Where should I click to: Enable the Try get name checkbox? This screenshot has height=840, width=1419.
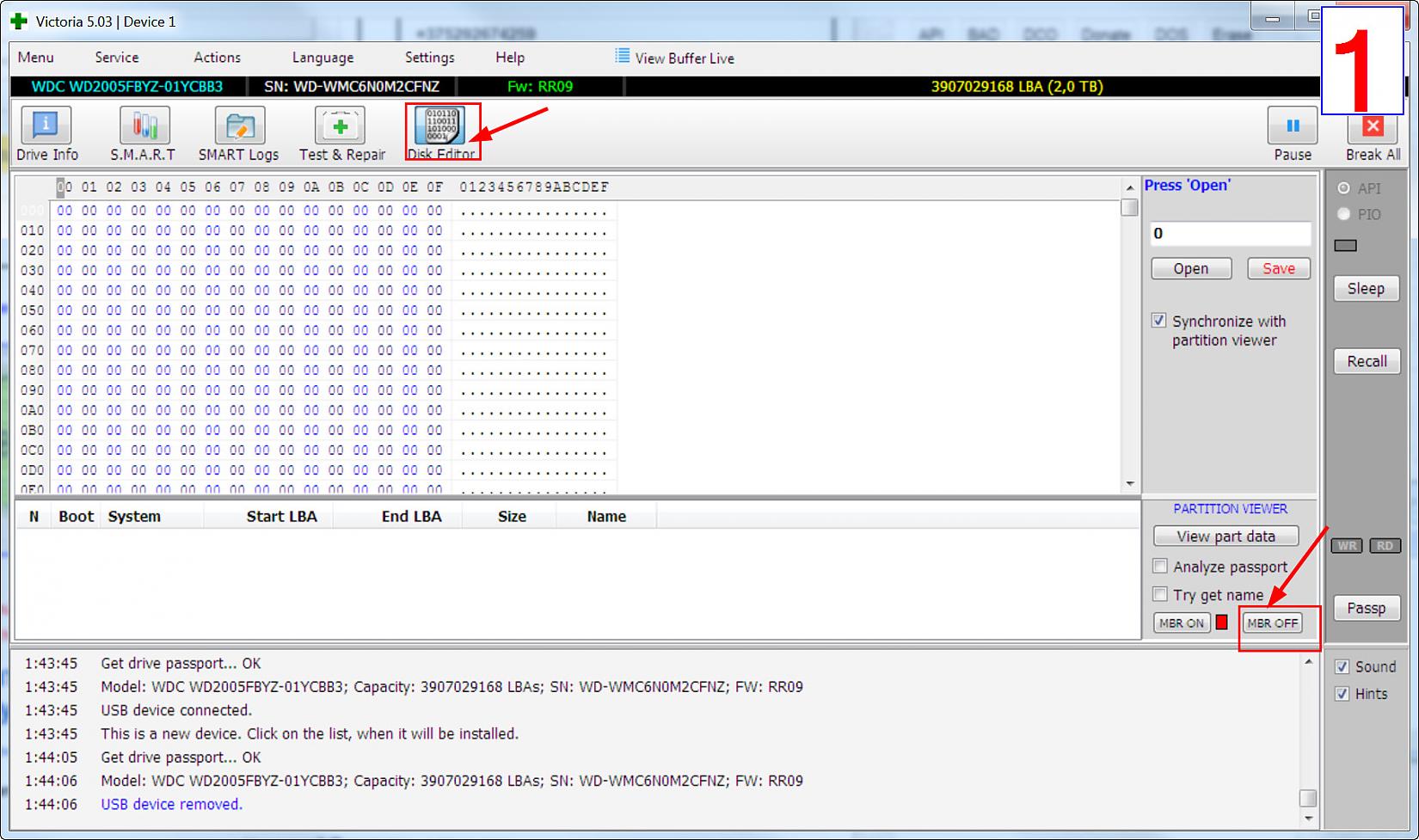(x=1160, y=594)
